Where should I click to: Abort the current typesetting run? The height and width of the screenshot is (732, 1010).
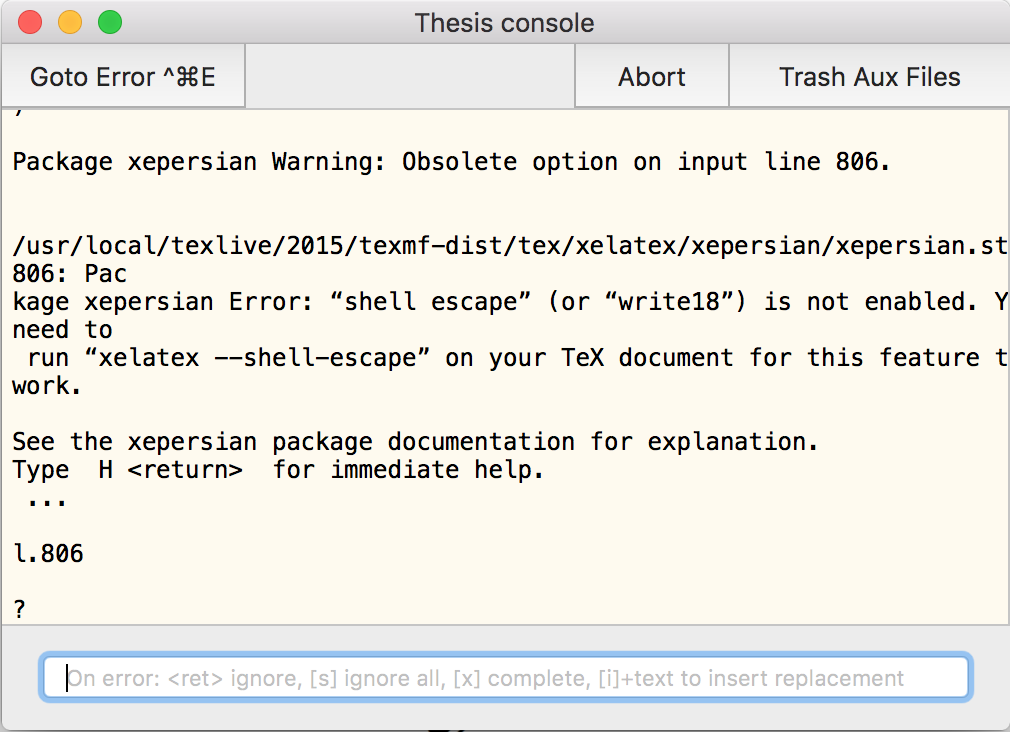652,77
